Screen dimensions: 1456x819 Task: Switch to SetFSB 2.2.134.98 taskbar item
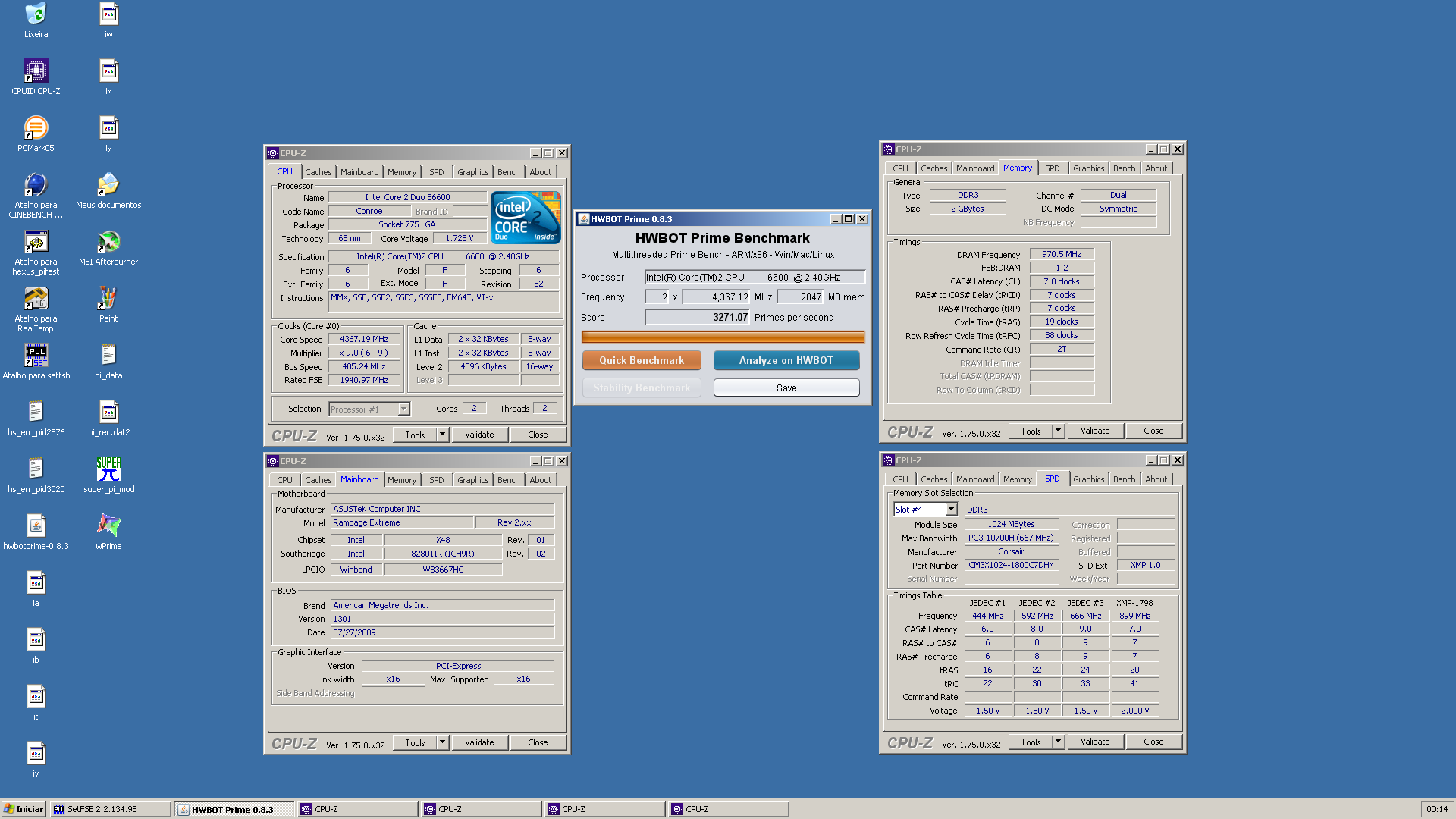(x=111, y=809)
